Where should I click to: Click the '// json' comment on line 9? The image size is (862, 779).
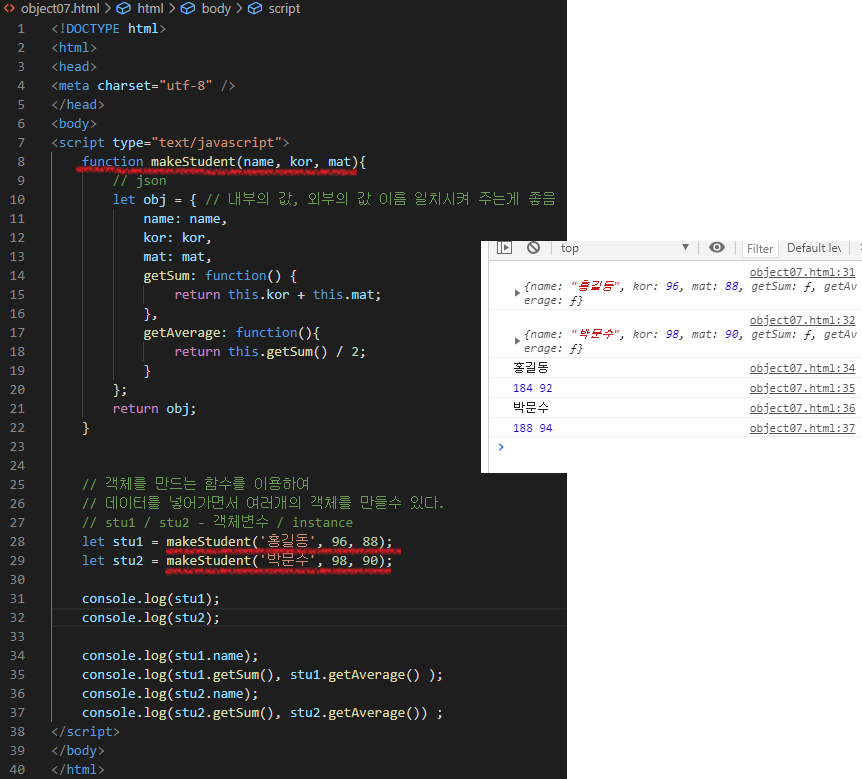click(x=140, y=181)
